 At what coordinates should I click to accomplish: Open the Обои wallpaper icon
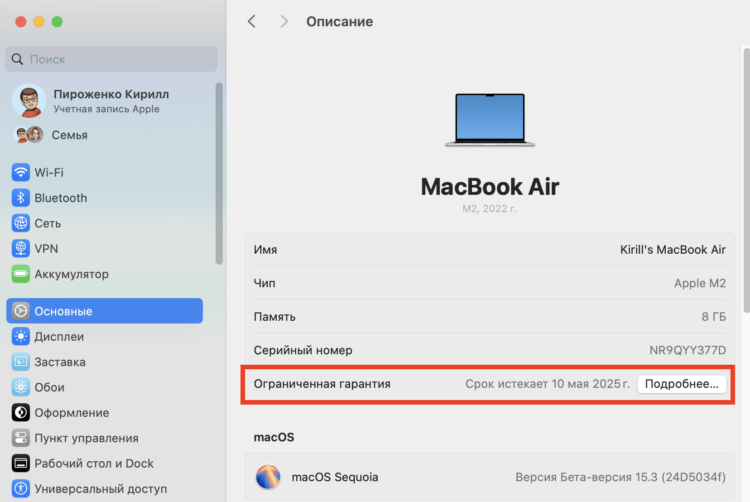[21, 387]
